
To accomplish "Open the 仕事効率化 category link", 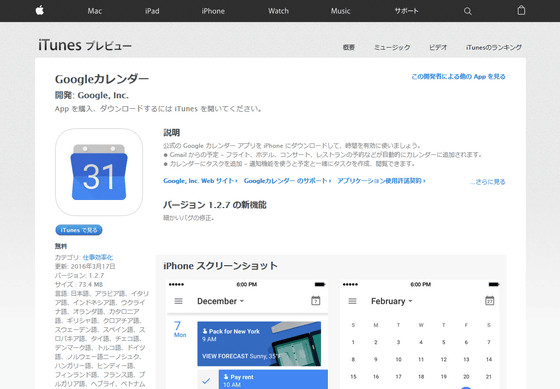I will pyautogui.click(x=98, y=257).
